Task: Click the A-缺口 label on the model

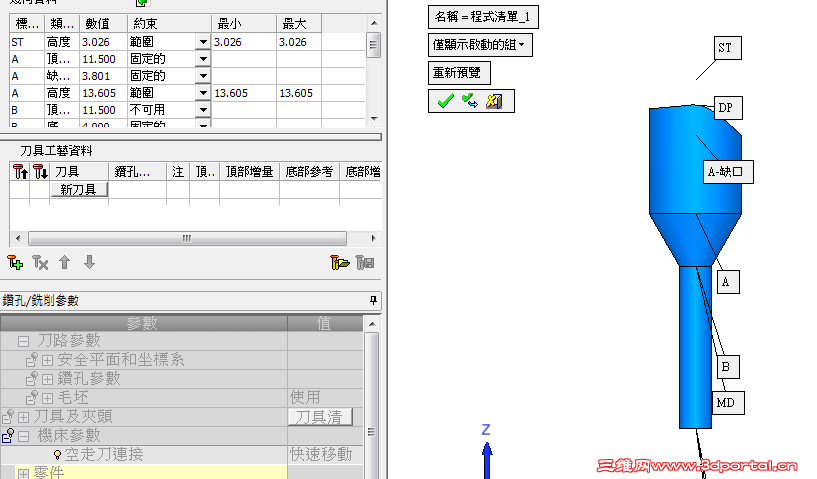Action: tap(728, 171)
